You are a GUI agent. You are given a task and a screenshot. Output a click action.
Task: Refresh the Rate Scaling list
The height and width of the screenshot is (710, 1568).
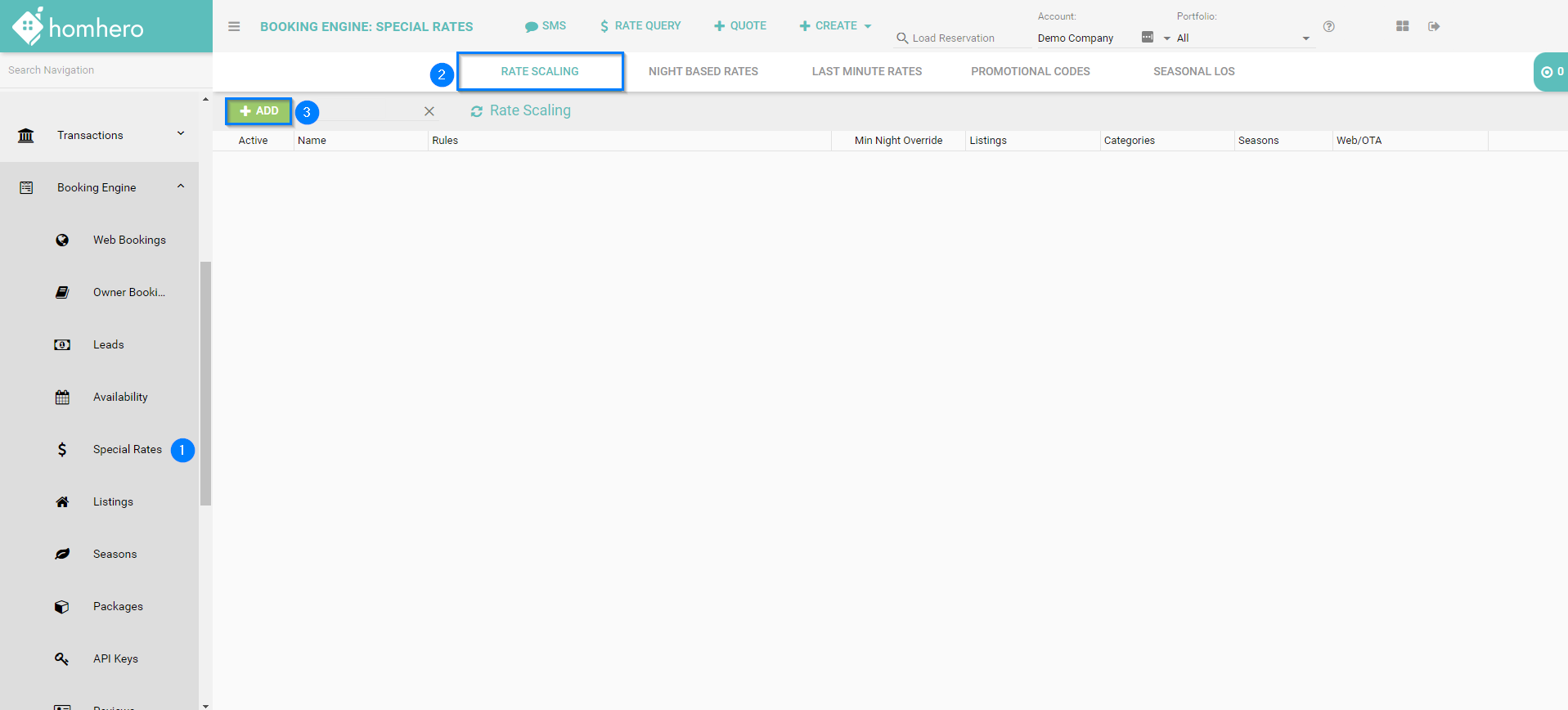[477, 111]
